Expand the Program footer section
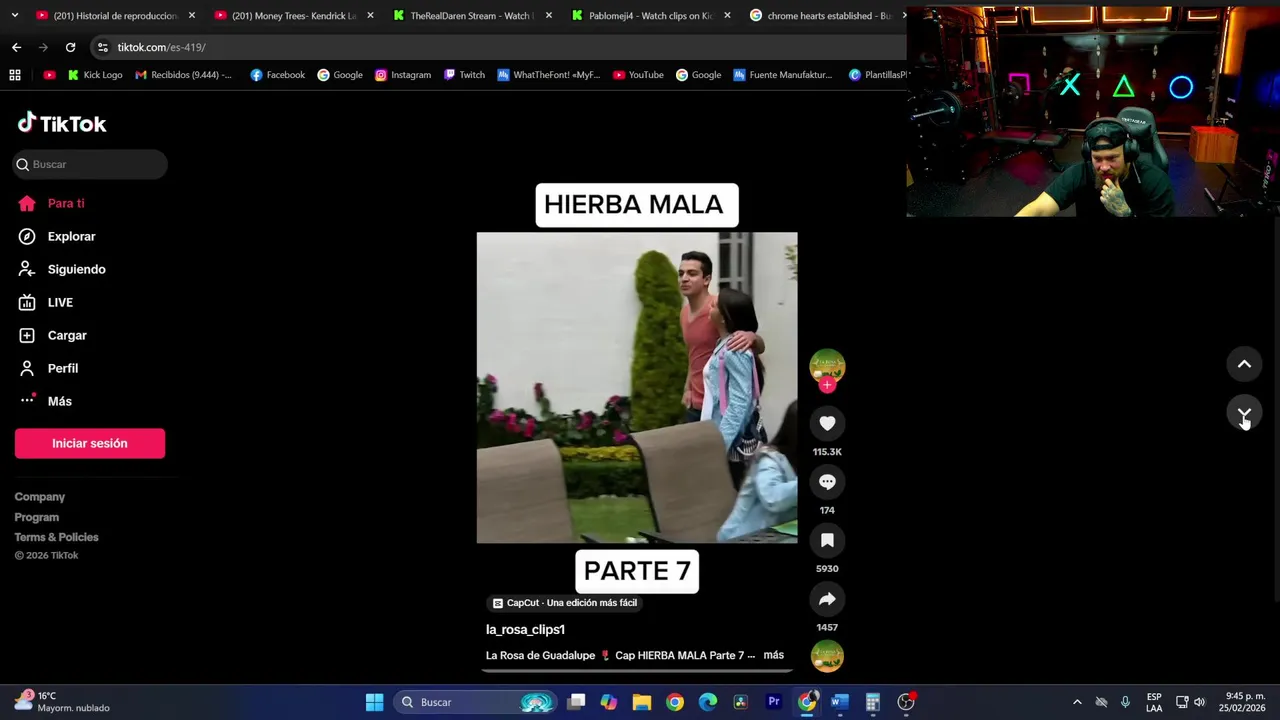 (37, 517)
